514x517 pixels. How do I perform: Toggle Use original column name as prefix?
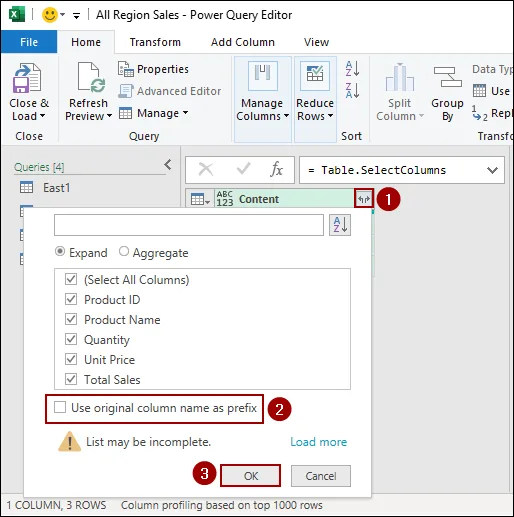[60, 407]
